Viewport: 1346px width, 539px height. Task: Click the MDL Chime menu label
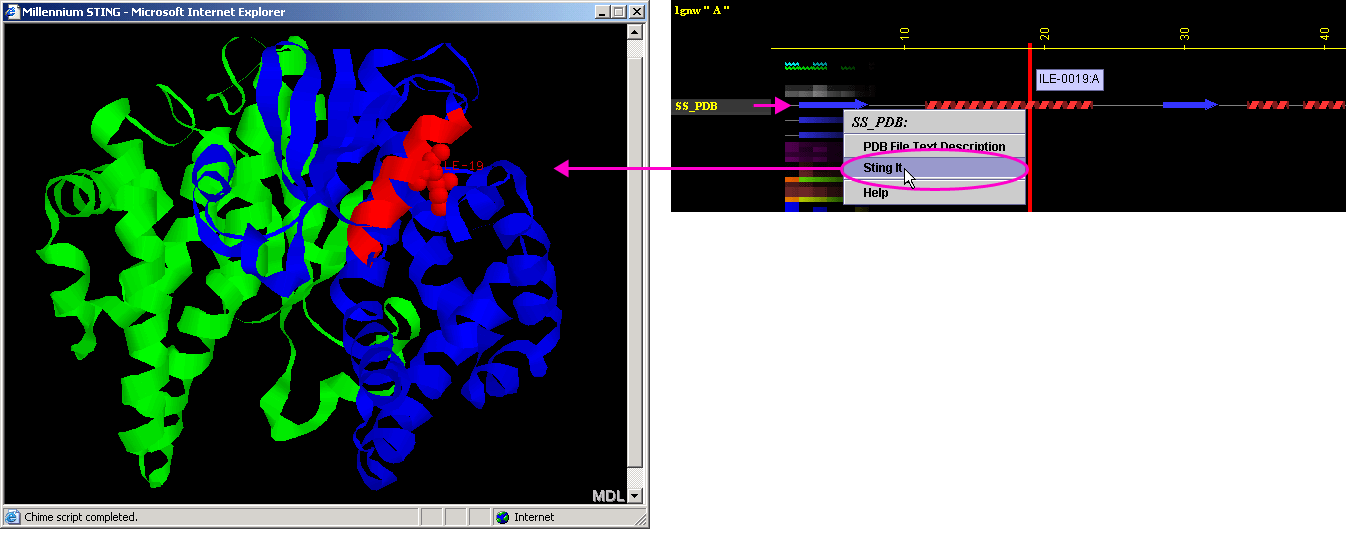tap(608, 495)
